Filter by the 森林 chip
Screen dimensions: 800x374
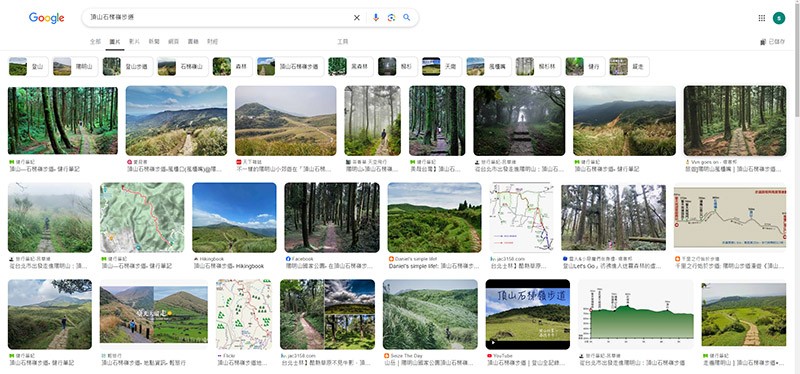pyautogui.click(x=232, y=66)
